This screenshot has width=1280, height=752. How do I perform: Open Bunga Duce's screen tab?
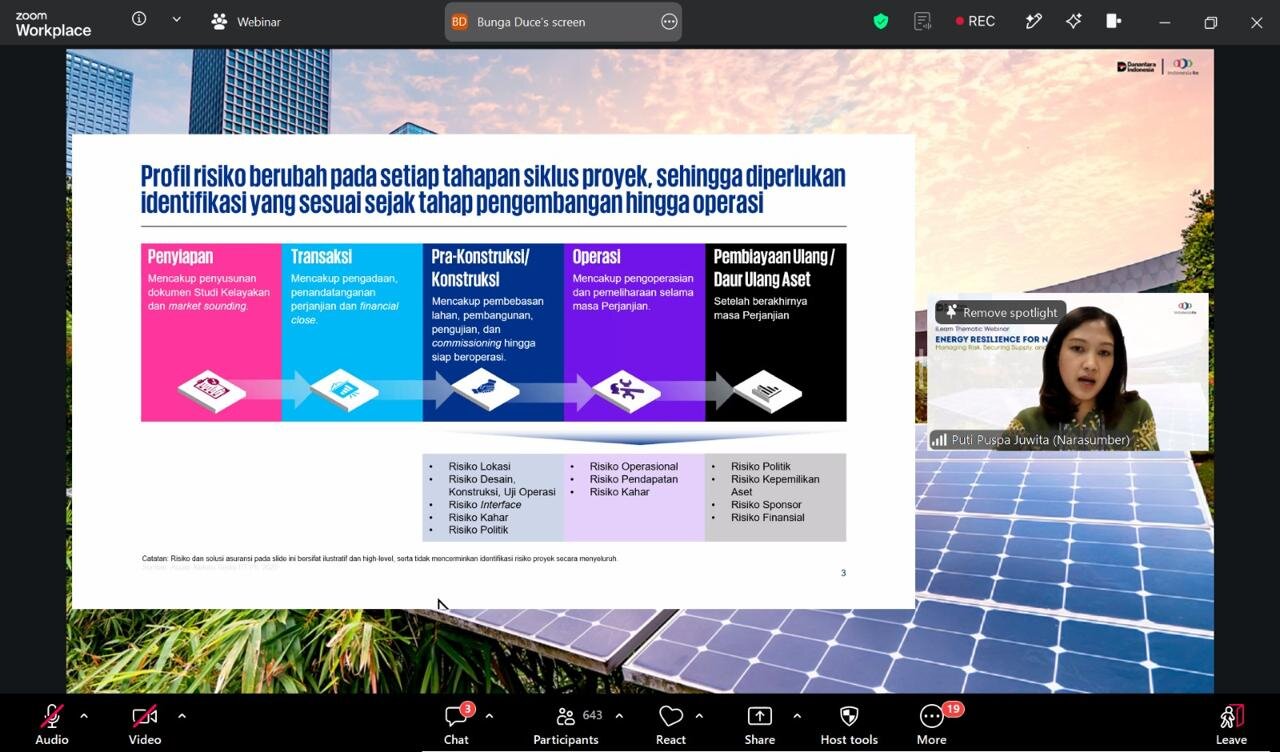click(x=531, y=22)
